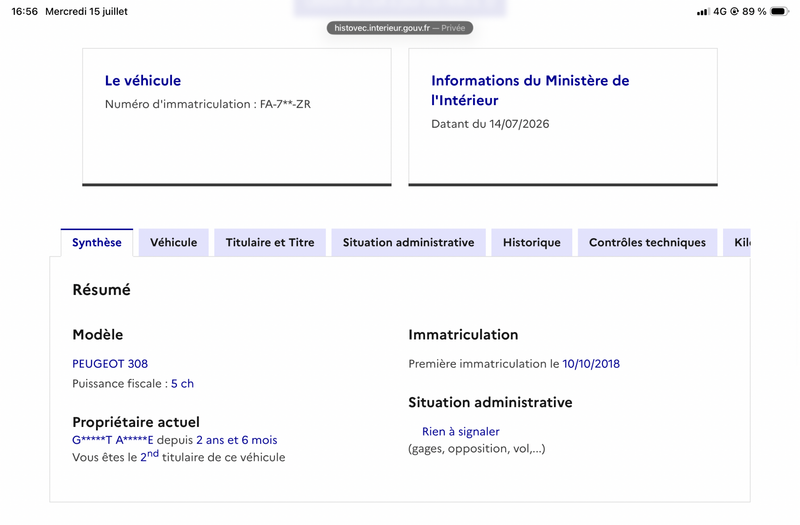Open the Synthèse tab
800x525 pixels.
coord(97,242)
